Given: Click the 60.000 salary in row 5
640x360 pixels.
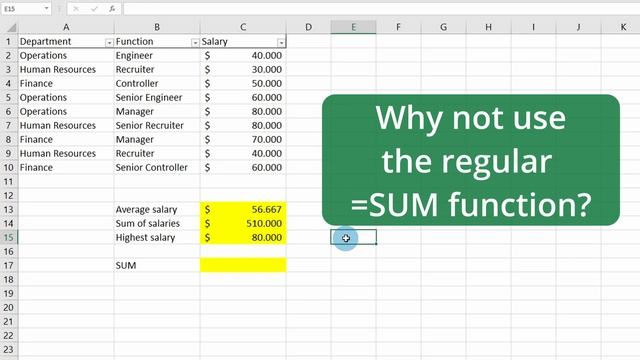Looking at the screenshot, I should 243,98.
